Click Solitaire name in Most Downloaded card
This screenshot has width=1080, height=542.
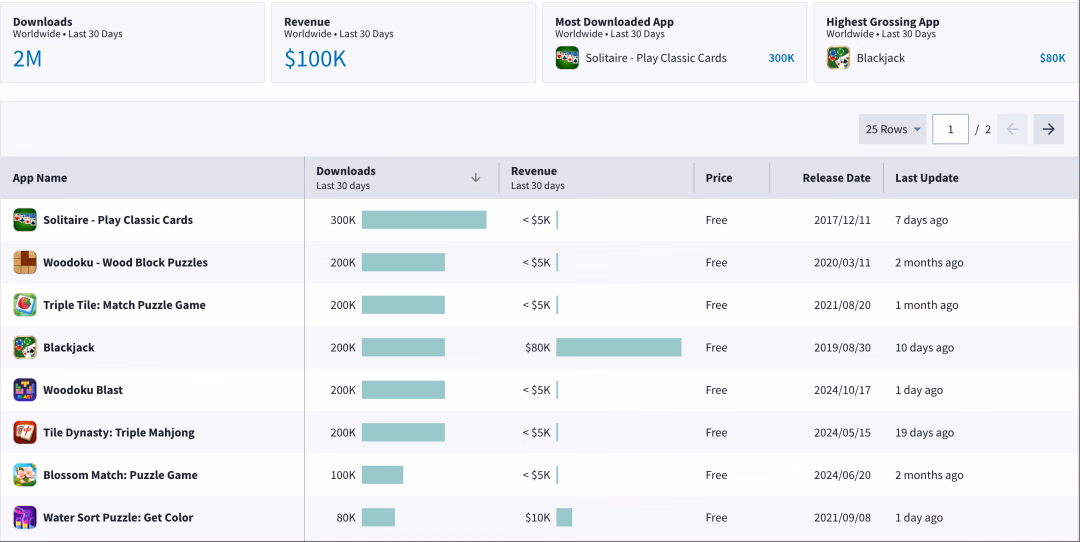point(656,58)
